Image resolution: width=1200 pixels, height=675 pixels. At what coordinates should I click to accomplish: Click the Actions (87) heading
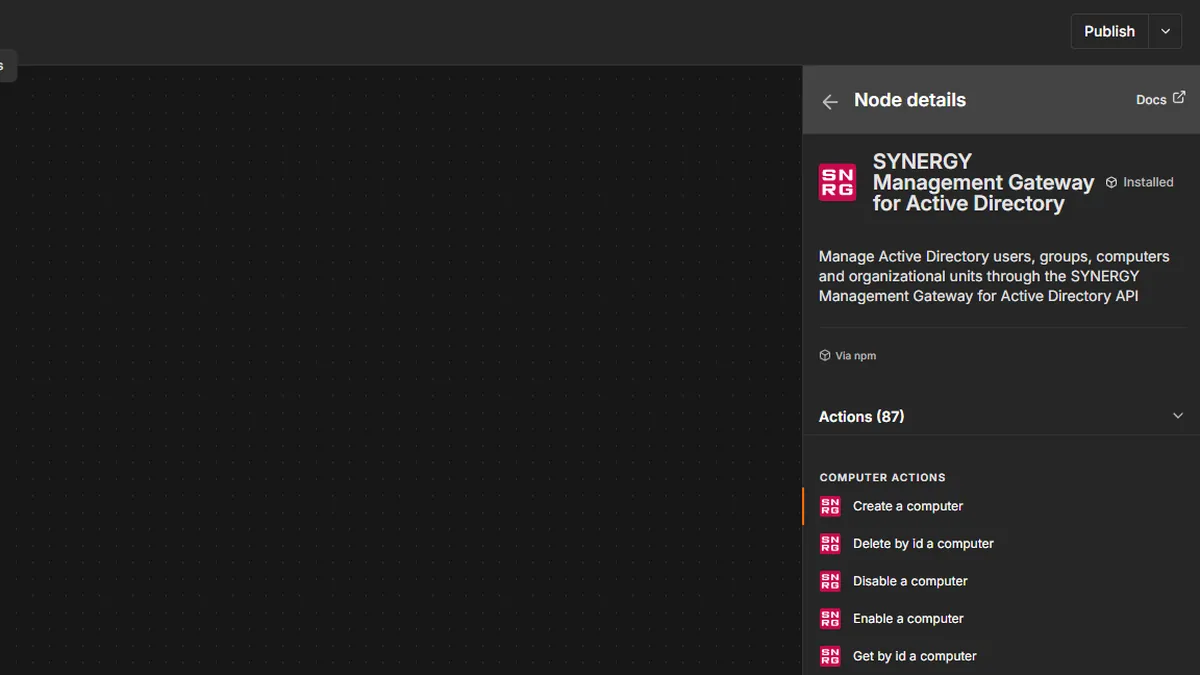click(861, 416)
